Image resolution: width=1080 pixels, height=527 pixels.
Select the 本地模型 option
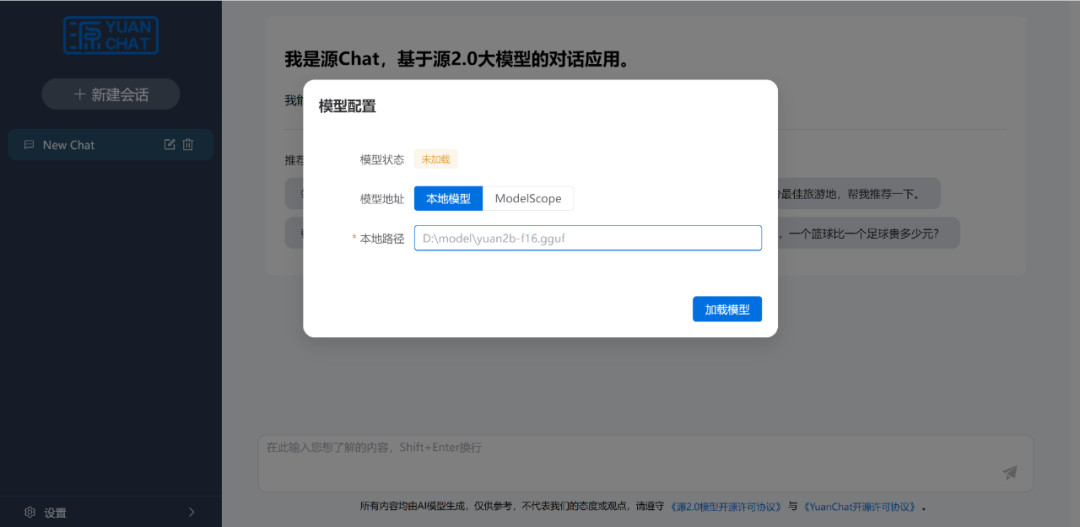click(x=448, y=198)
